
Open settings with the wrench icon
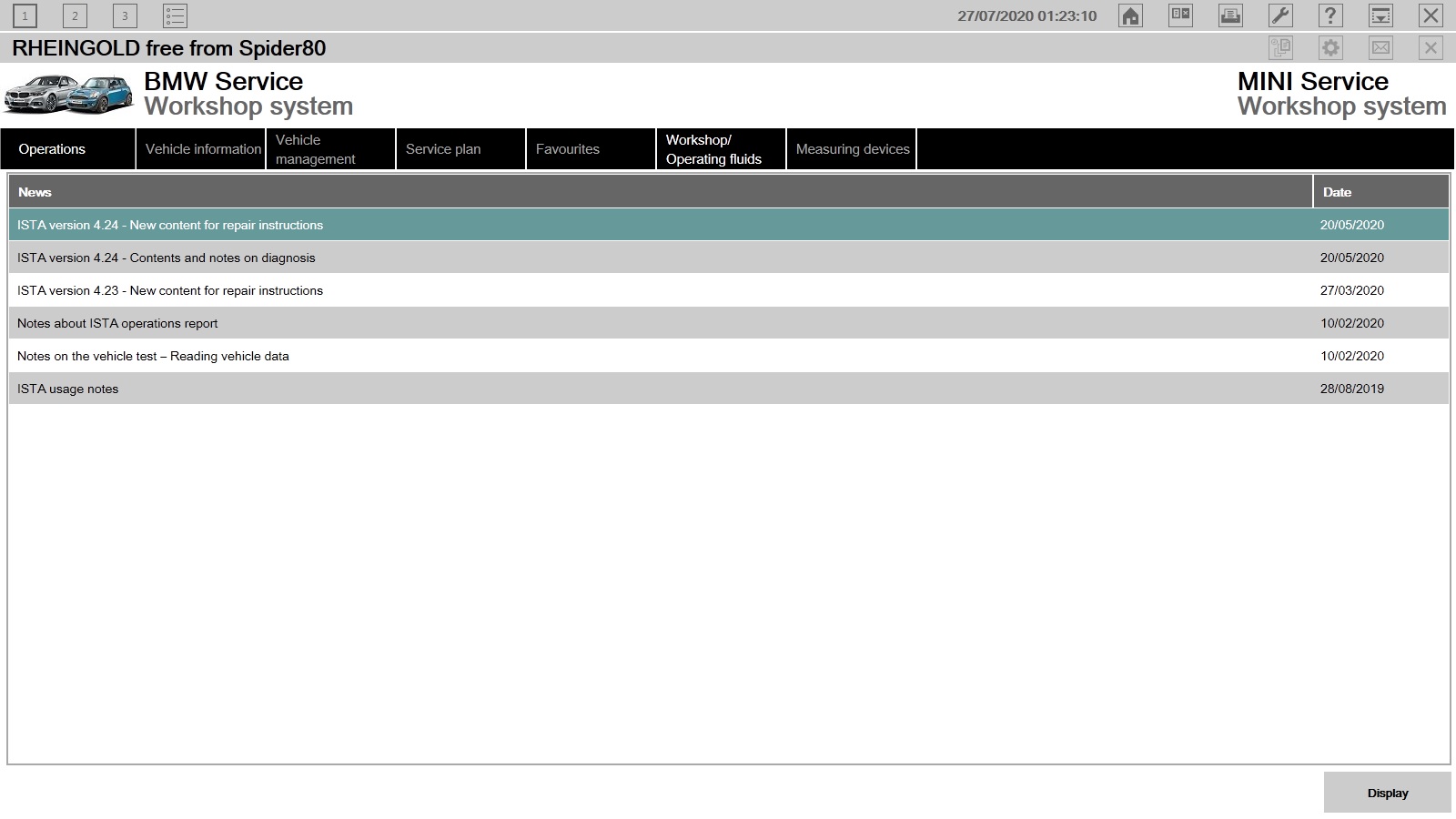[1280, 15]
